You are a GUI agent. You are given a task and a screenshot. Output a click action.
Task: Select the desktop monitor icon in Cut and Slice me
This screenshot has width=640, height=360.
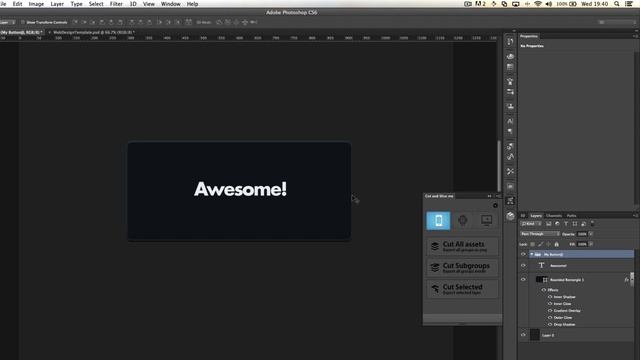[486, 220]
